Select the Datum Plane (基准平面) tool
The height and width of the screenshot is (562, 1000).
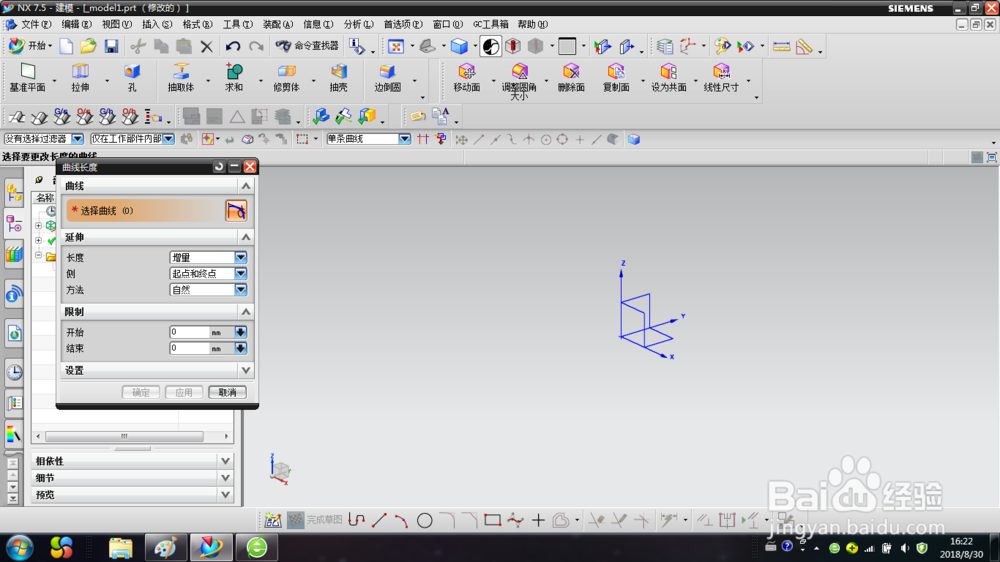[27, 78]
